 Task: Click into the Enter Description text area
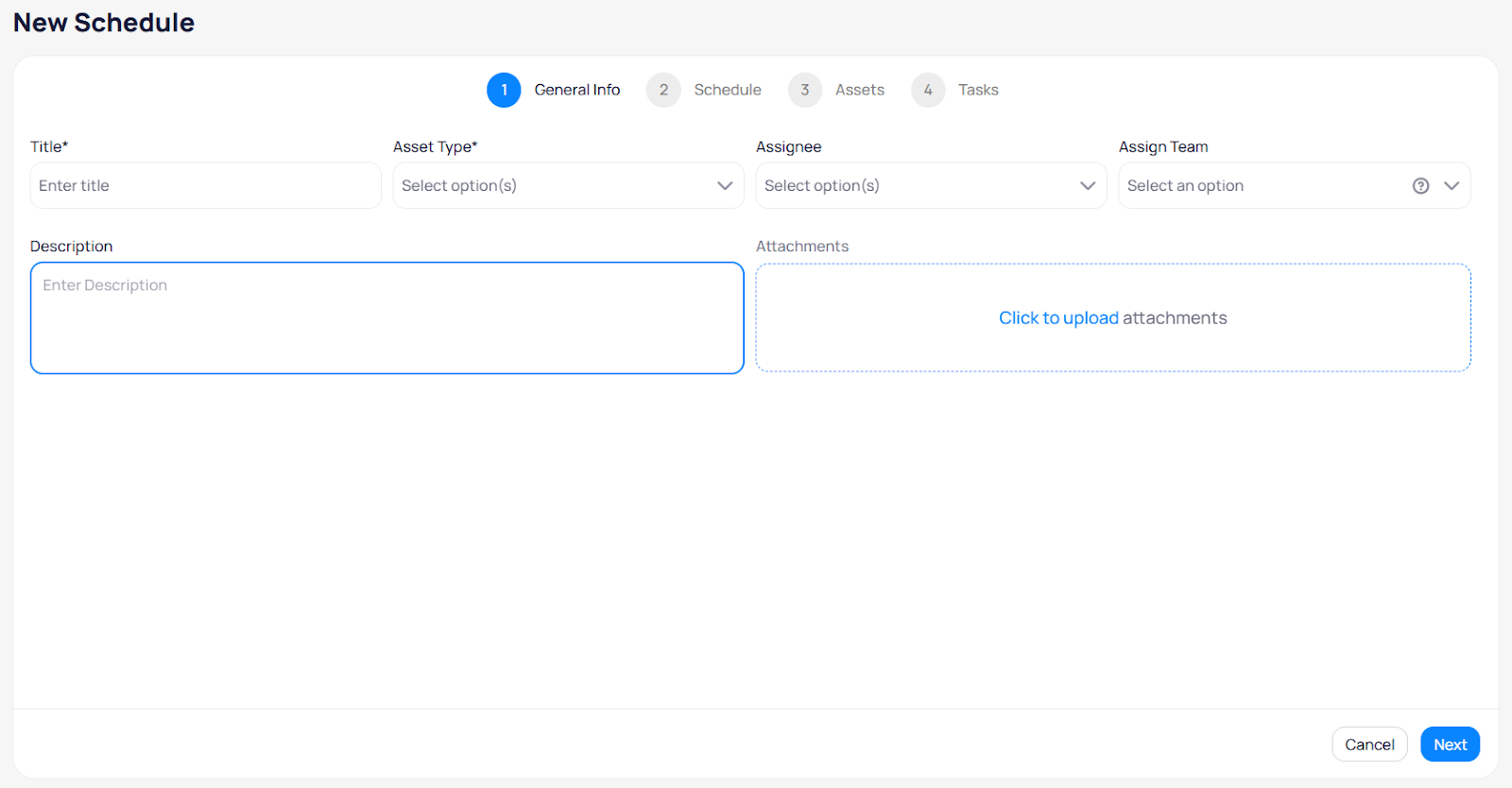coord(387,318)
